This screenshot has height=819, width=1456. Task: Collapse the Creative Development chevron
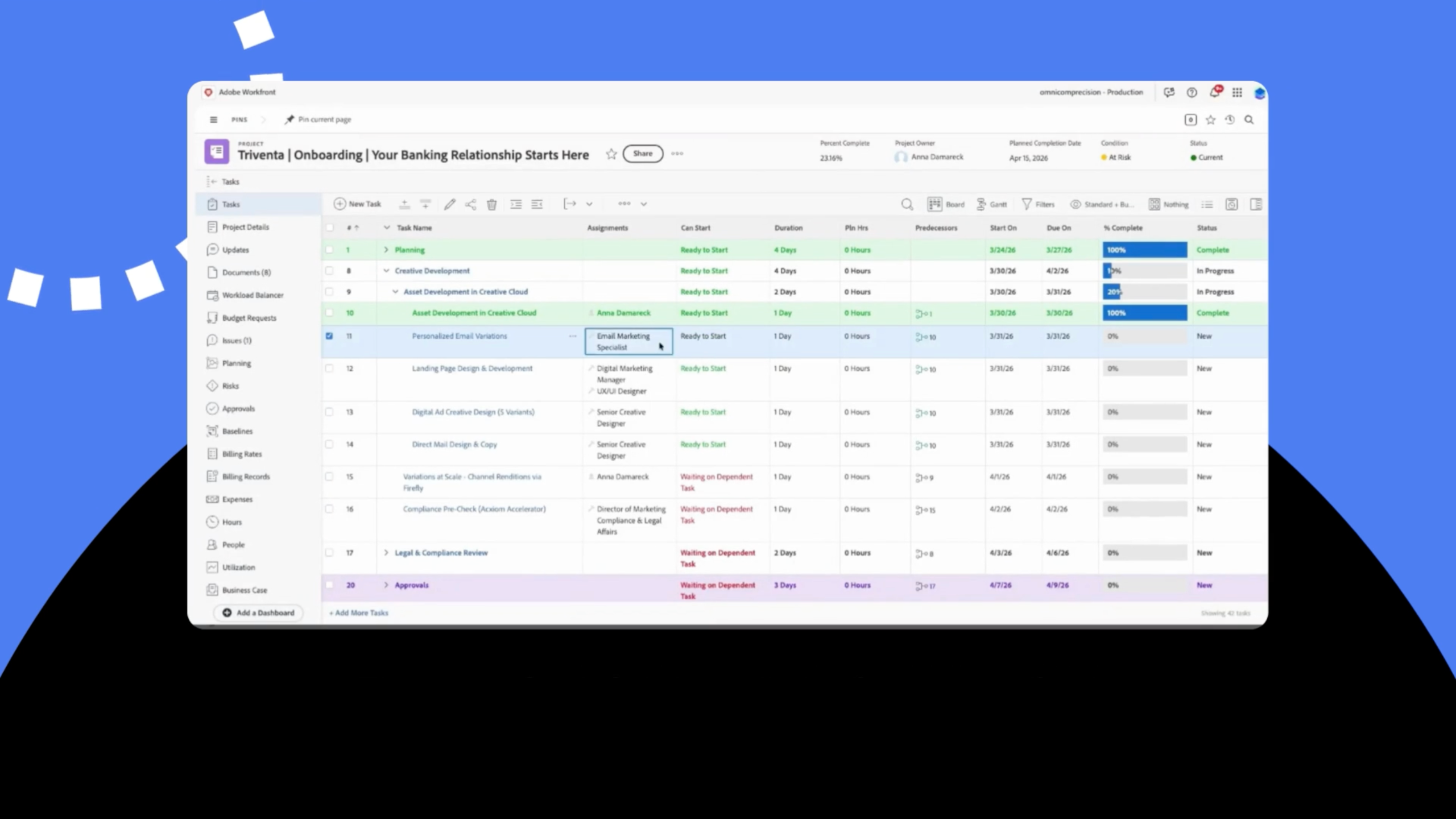click(386, 271)
